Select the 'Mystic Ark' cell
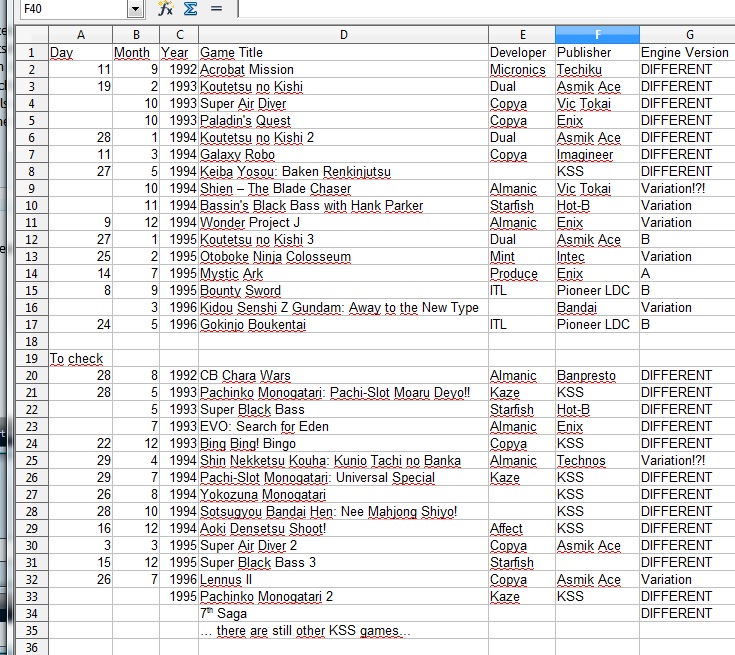The height and width of the screenshot is (655, 735). [344, 273]
